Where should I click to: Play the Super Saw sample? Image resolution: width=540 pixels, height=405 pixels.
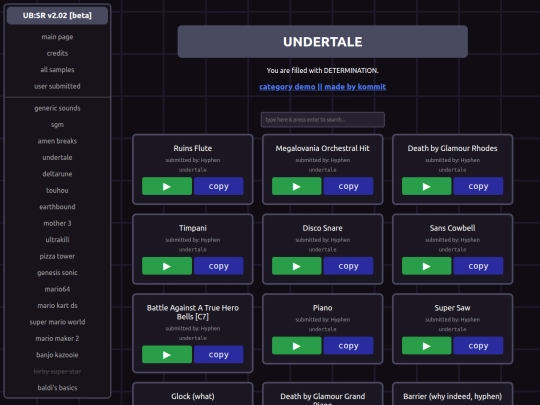tap(426, 346)
